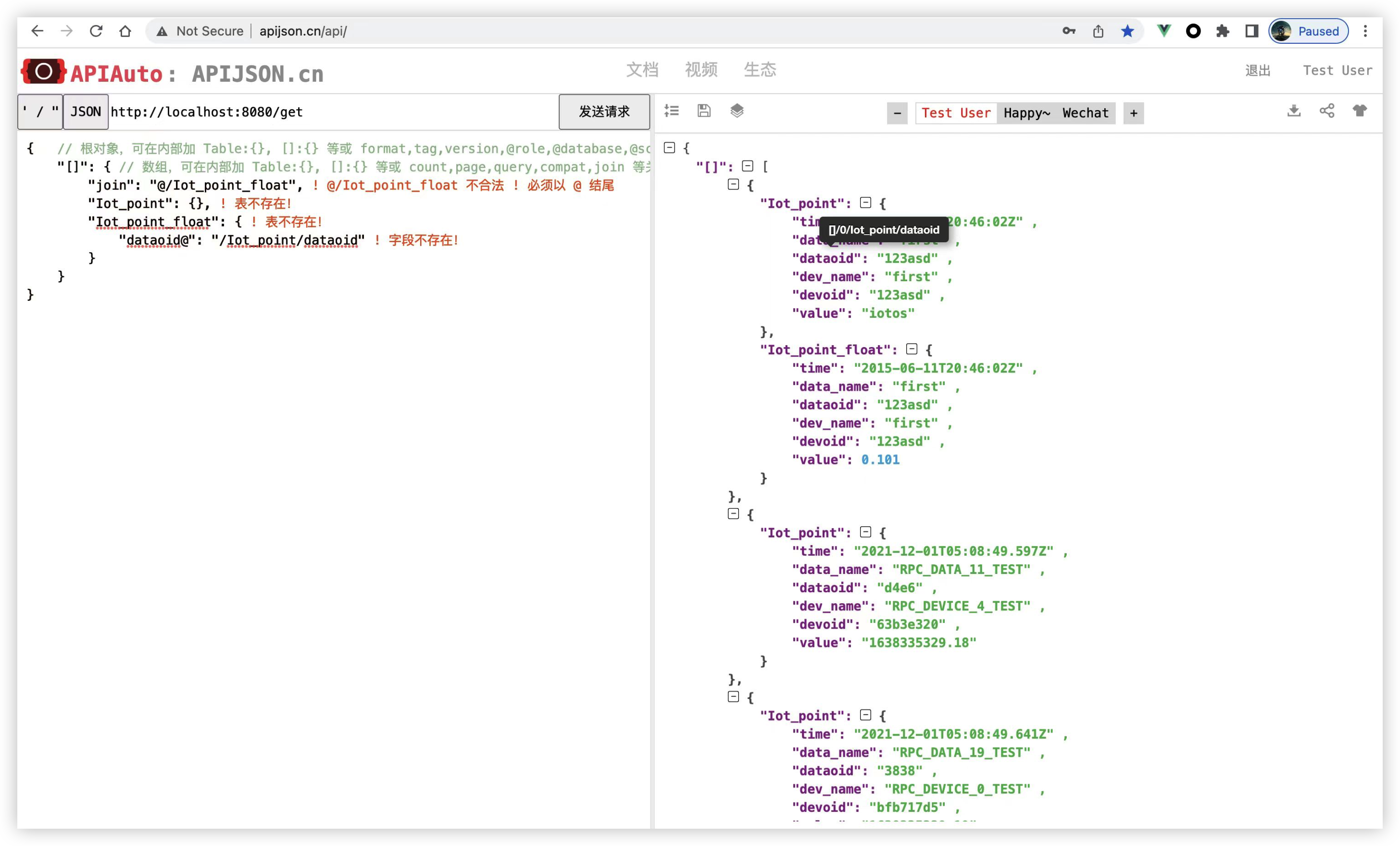1400x846 pixels.
Task: Toggle the JSON format button
Action: click(86, 112)
